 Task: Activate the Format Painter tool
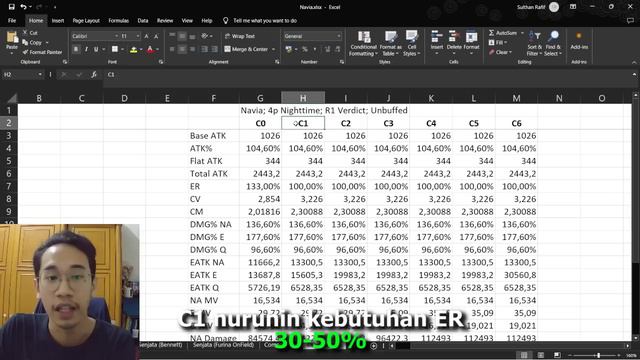[42, 52]
